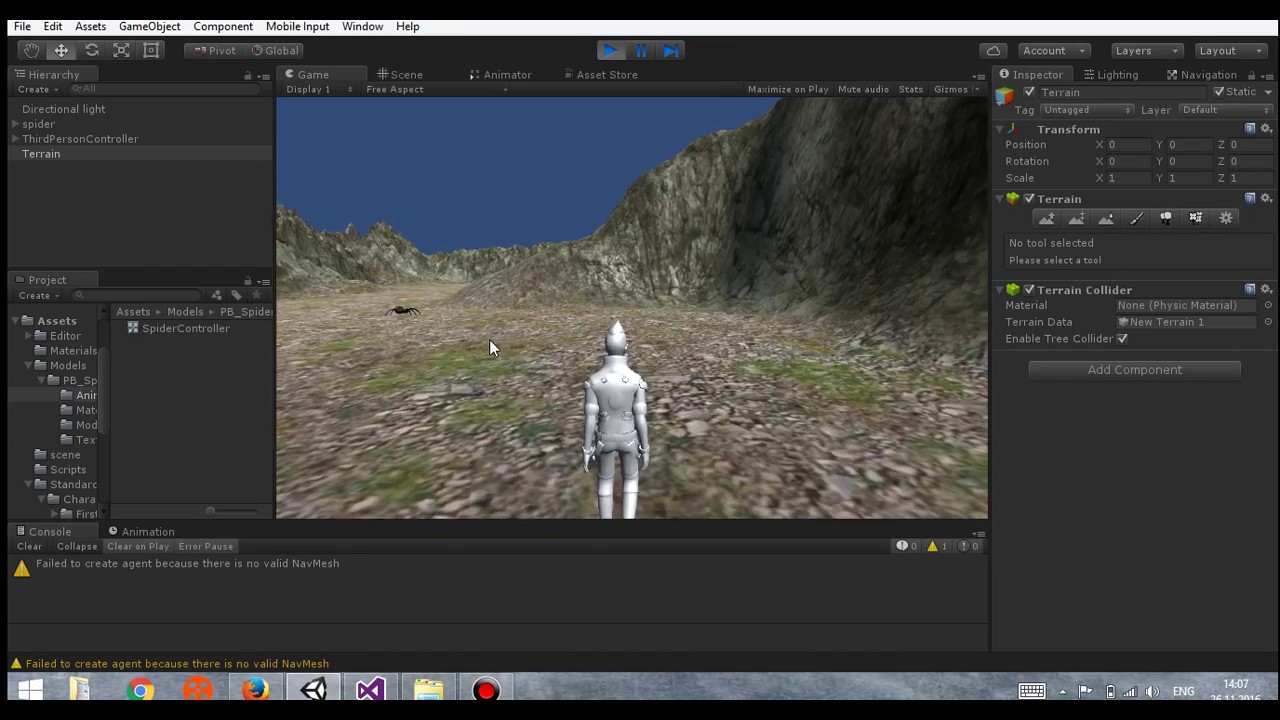1280x720 pixels.
Task: Open the Layout dropdown
Action: click(x=1231, y=50)
